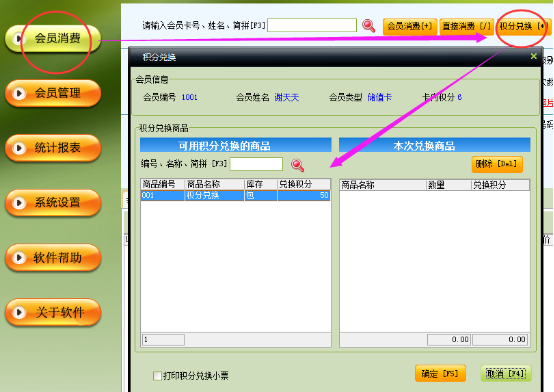Click the quantity total 0.00 field
Image resolution: width=554 pixels, height=392 pixels.
pyautogui.click(x=449, y=340)
